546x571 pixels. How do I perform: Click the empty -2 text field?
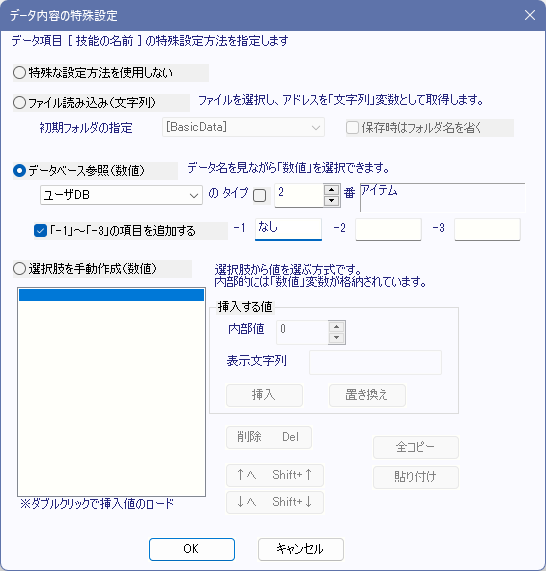[x=388, y=229]
